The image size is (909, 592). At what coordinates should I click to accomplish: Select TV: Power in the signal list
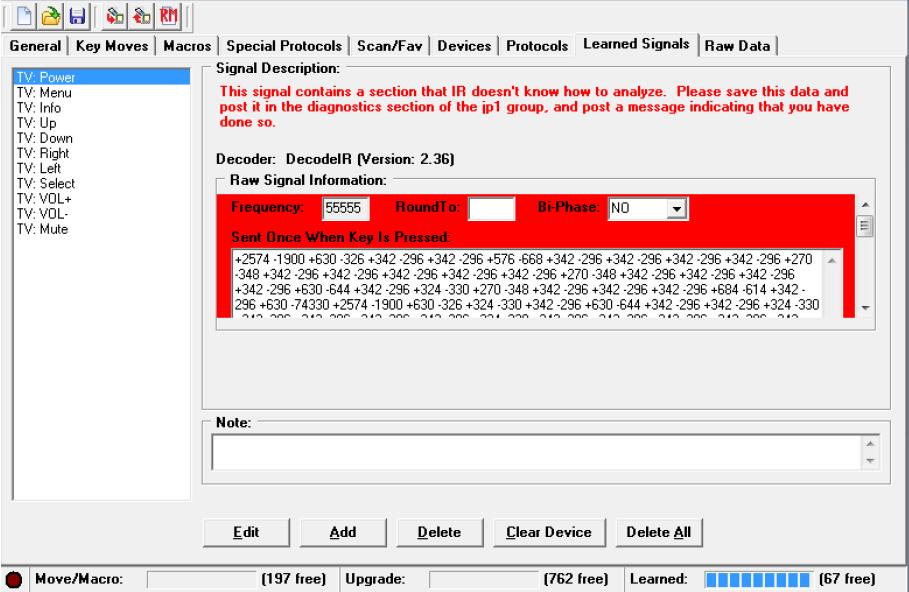tap(101, 77)
